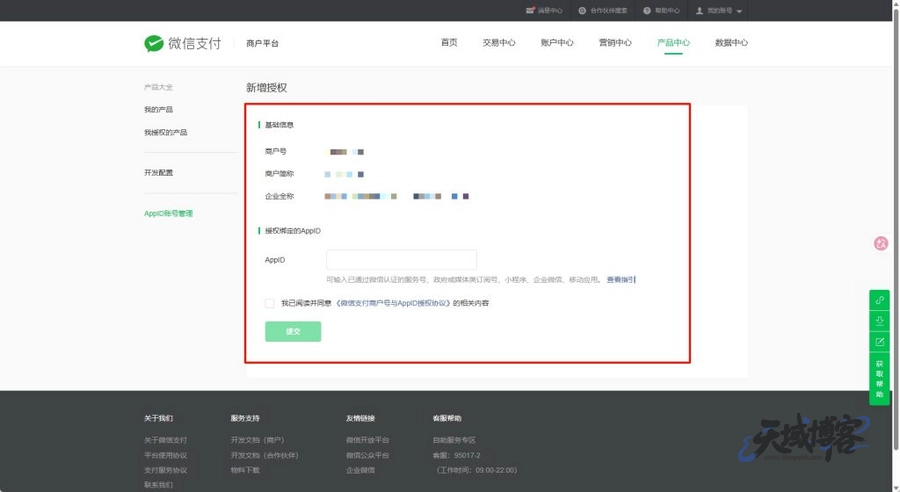This screenshot has height=492, width=900.
Task: Open 开发配置 in the left menu
Action: tap(158, 173)
